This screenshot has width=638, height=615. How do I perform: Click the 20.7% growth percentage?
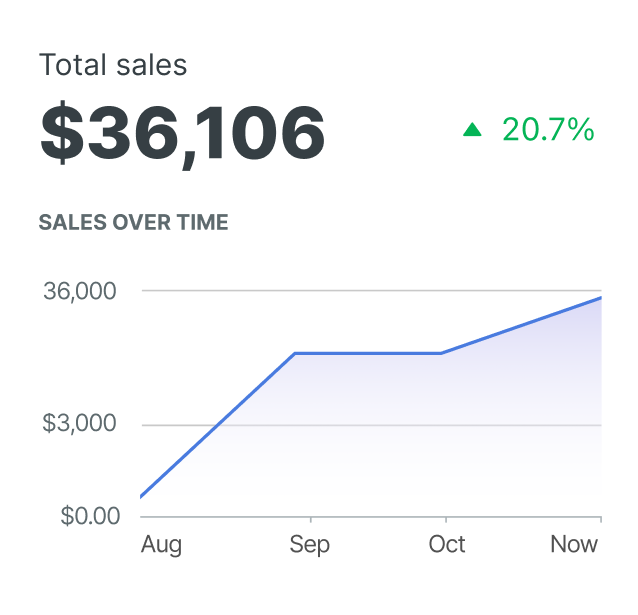(548, 129)
